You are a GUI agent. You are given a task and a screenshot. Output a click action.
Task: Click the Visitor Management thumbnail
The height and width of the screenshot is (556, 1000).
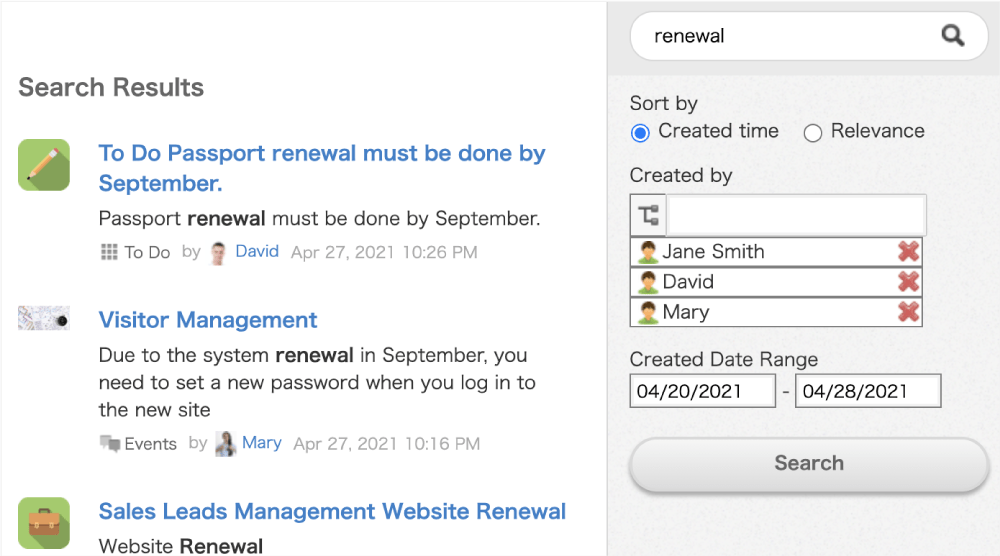(x=44, y=319)
